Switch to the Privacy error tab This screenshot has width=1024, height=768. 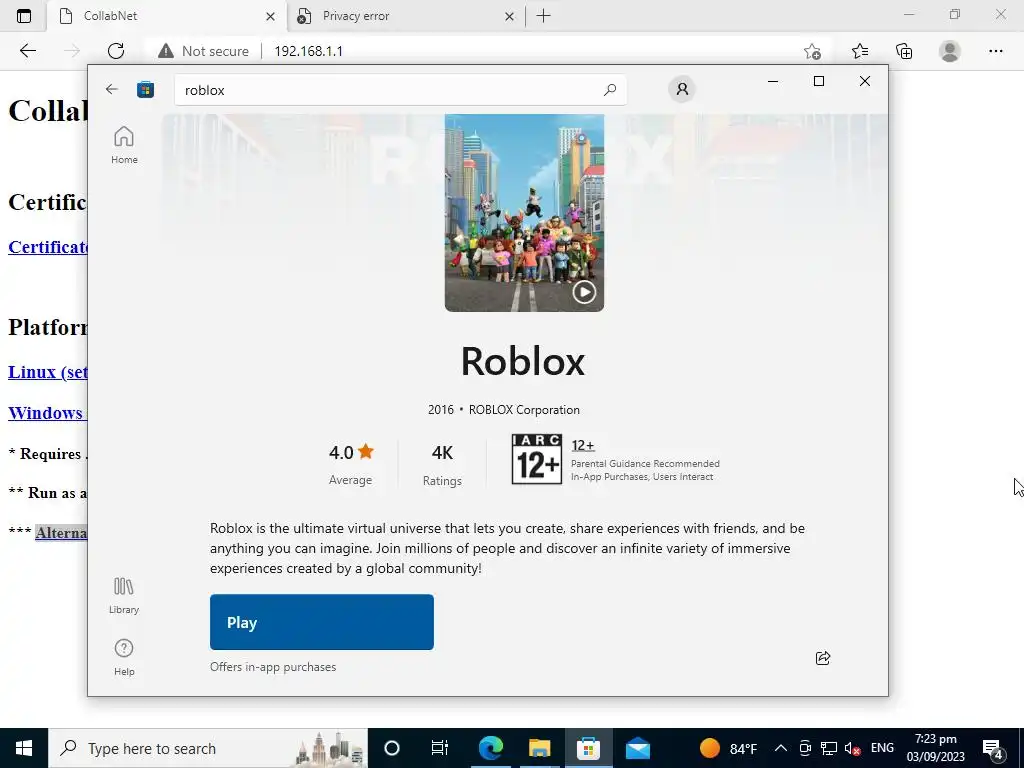[405, 16]
